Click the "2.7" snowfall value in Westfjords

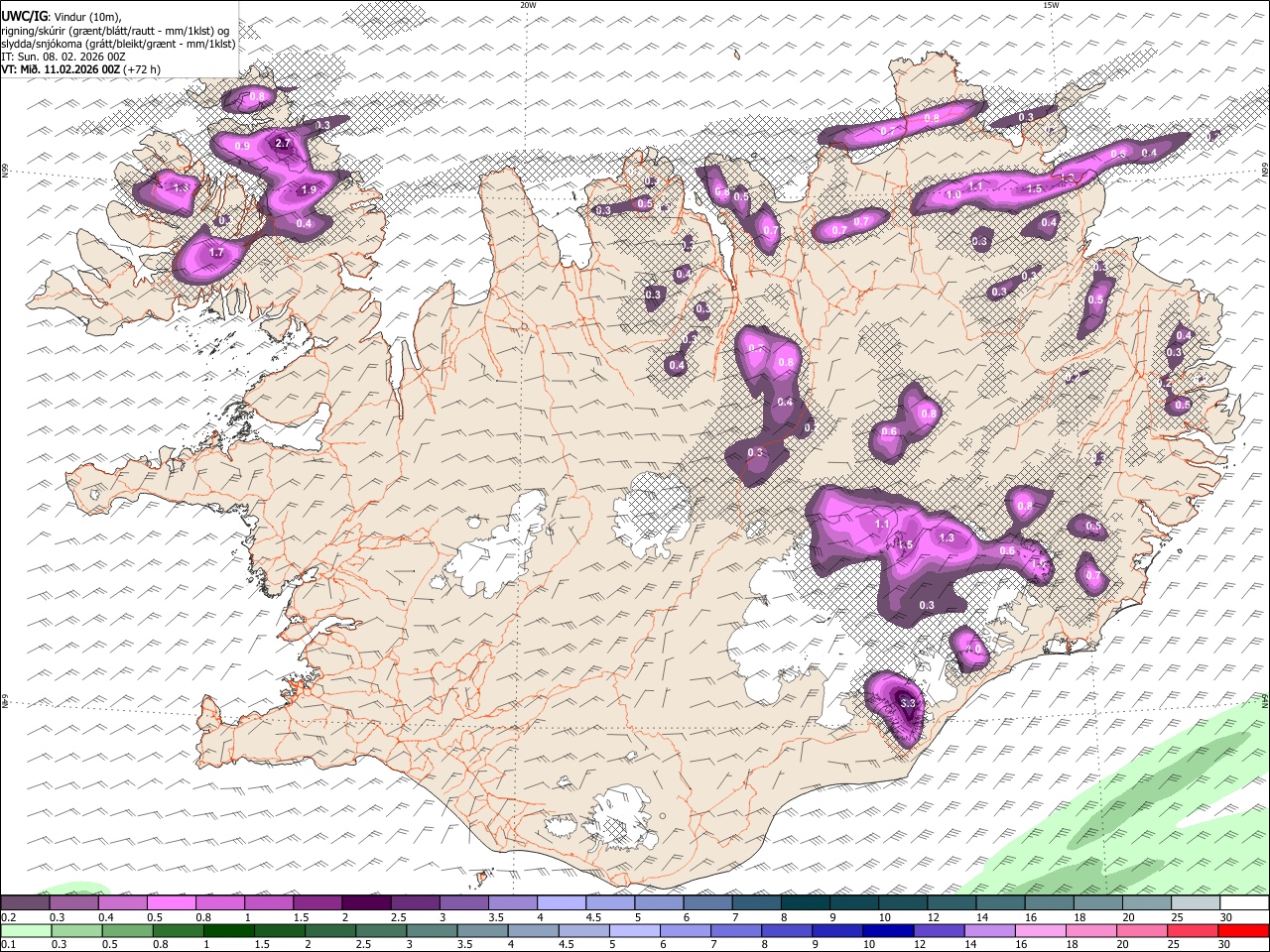click(283, 144)
